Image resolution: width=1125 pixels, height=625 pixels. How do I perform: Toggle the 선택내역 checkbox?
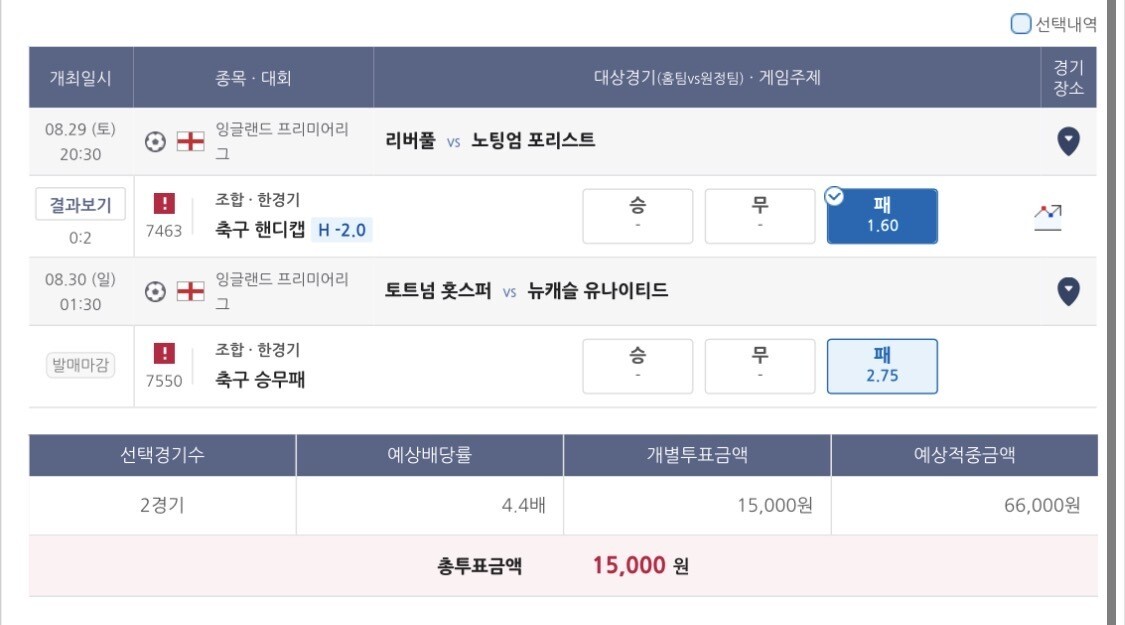pyautogui.click(x=1020, y=24)
